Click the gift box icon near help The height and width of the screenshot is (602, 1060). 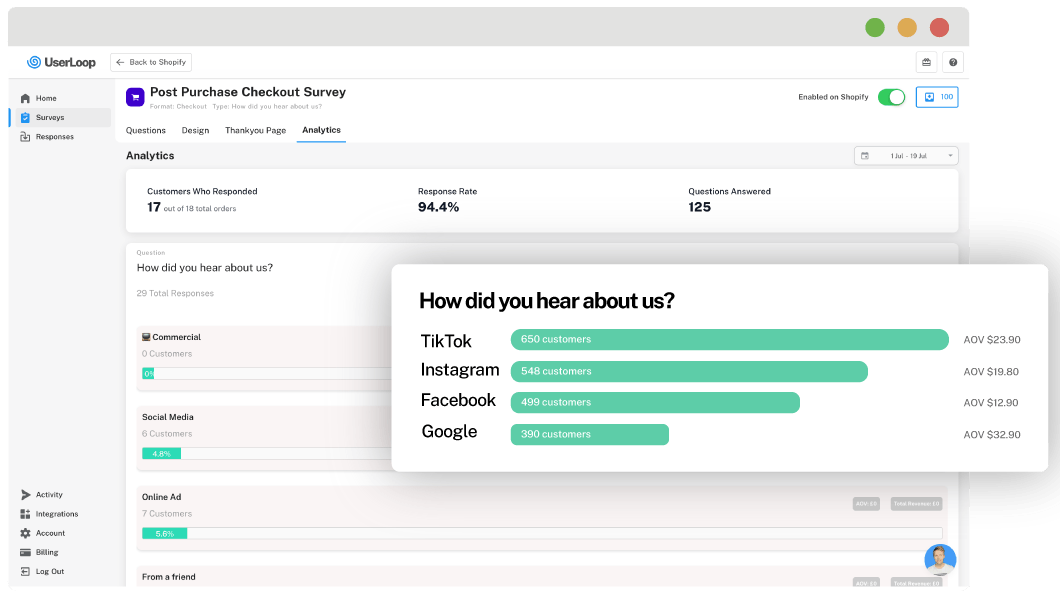[x=925, y=61]
